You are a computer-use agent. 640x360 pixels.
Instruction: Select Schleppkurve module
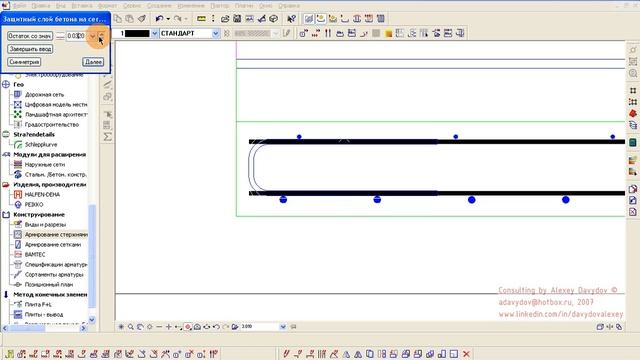[41, 144]
